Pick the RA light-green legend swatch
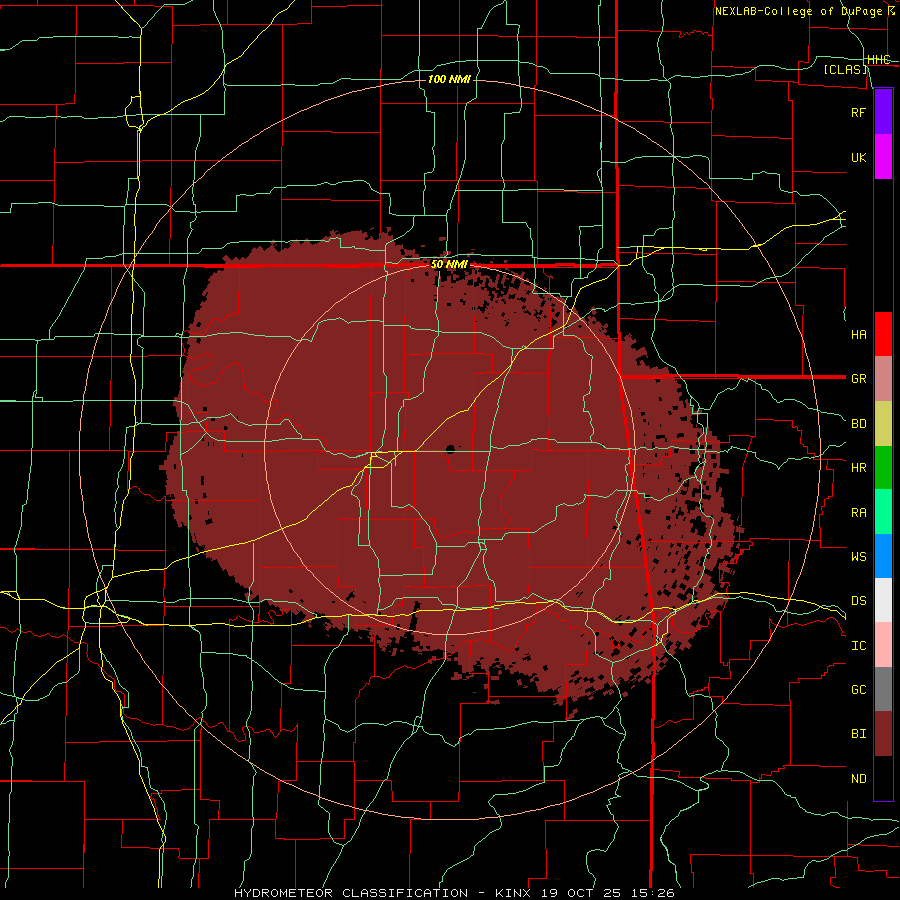This screenshot has width=900, height=900. pos(883,512)
